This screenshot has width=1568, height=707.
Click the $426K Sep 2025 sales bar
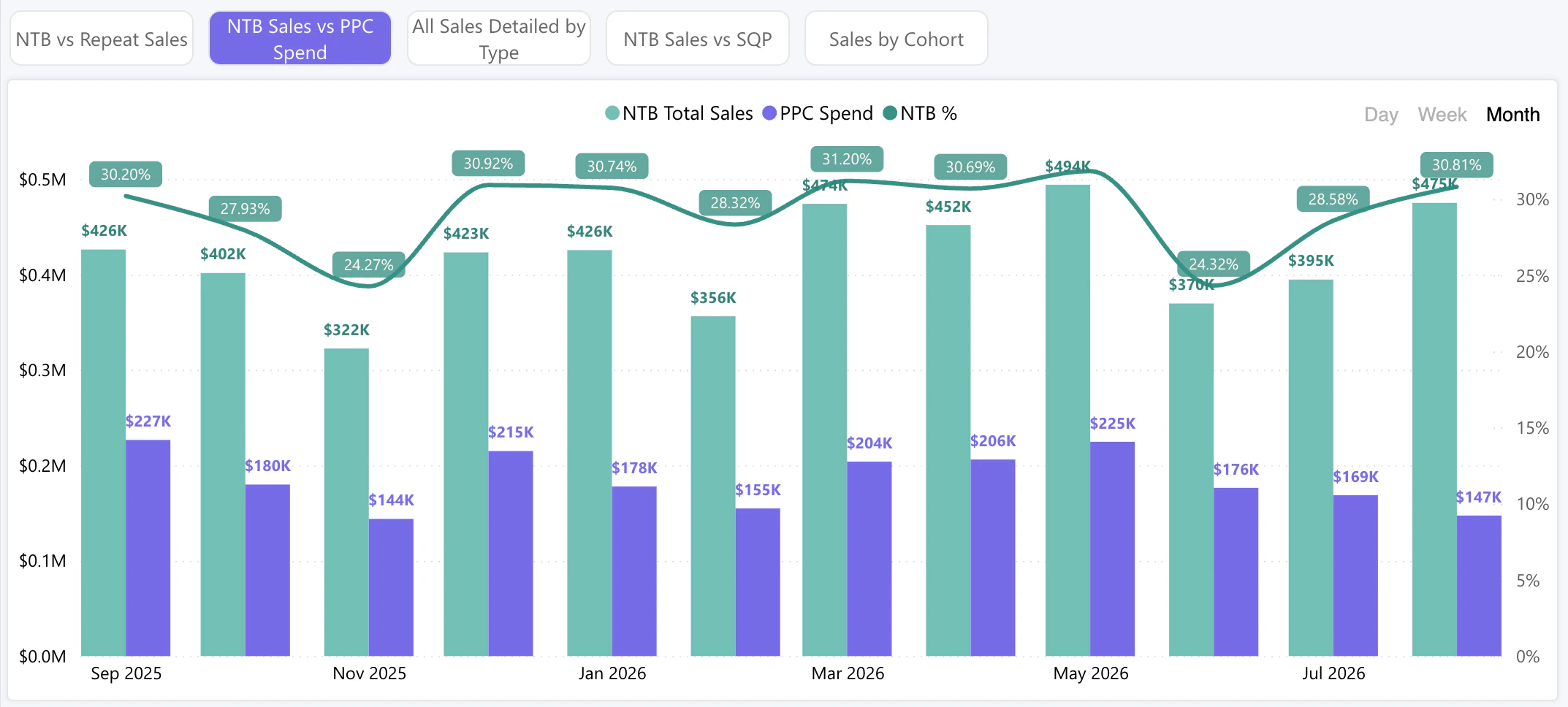[x=103, y=453]
